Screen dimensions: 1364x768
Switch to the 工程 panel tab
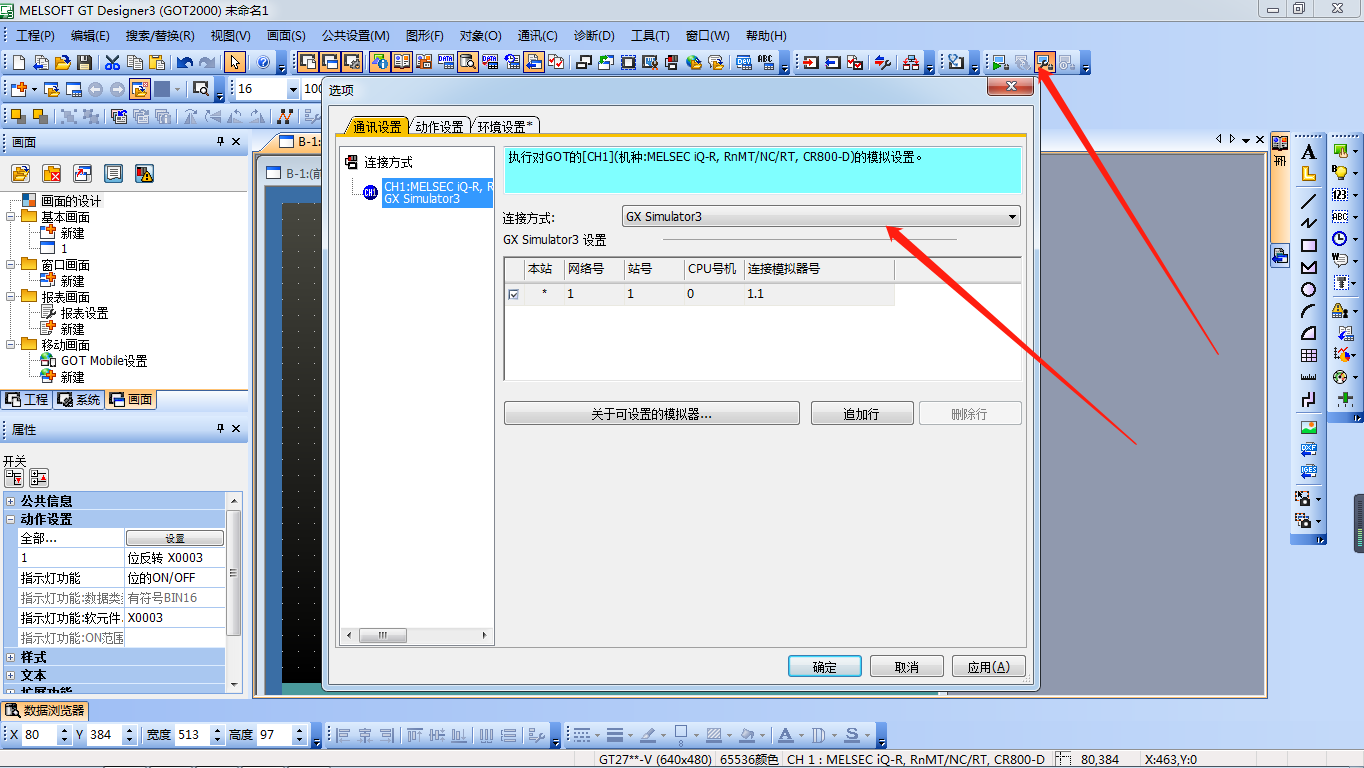pyautogui.click(x=26, y=399)
